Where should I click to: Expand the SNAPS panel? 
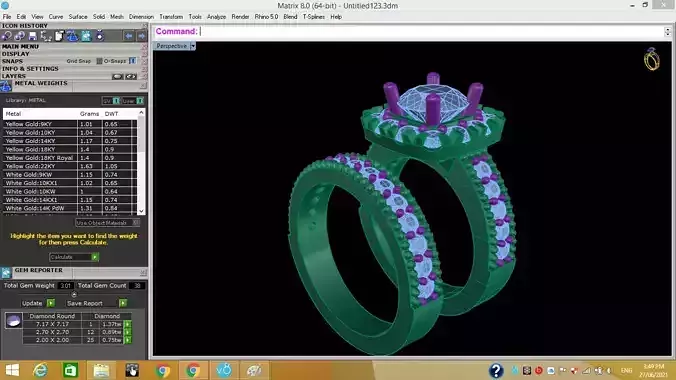(x=13, y=61)
